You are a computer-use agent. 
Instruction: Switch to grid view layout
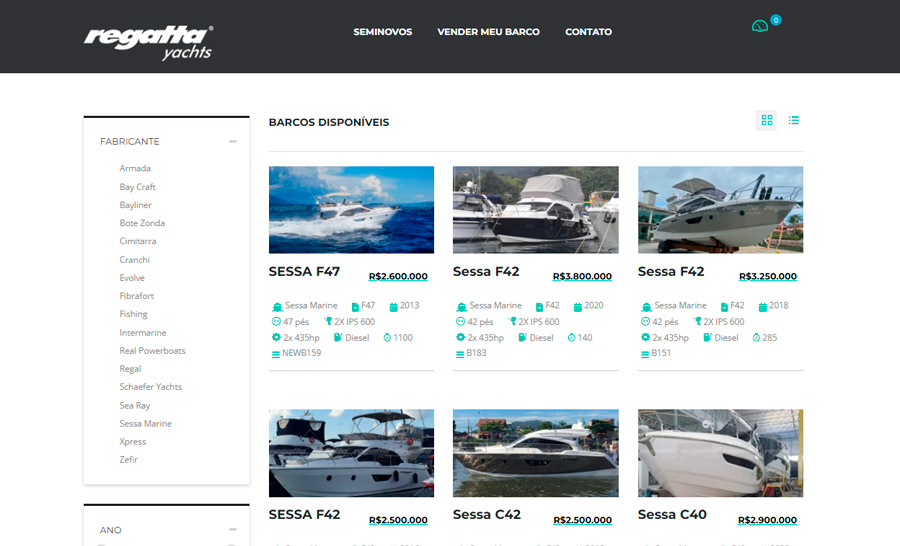(x=766, y=120)
